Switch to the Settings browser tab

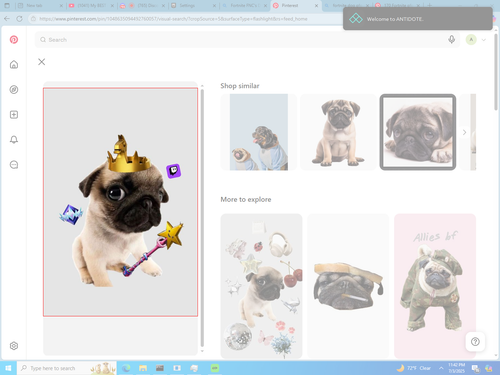[x=193, y=6]
